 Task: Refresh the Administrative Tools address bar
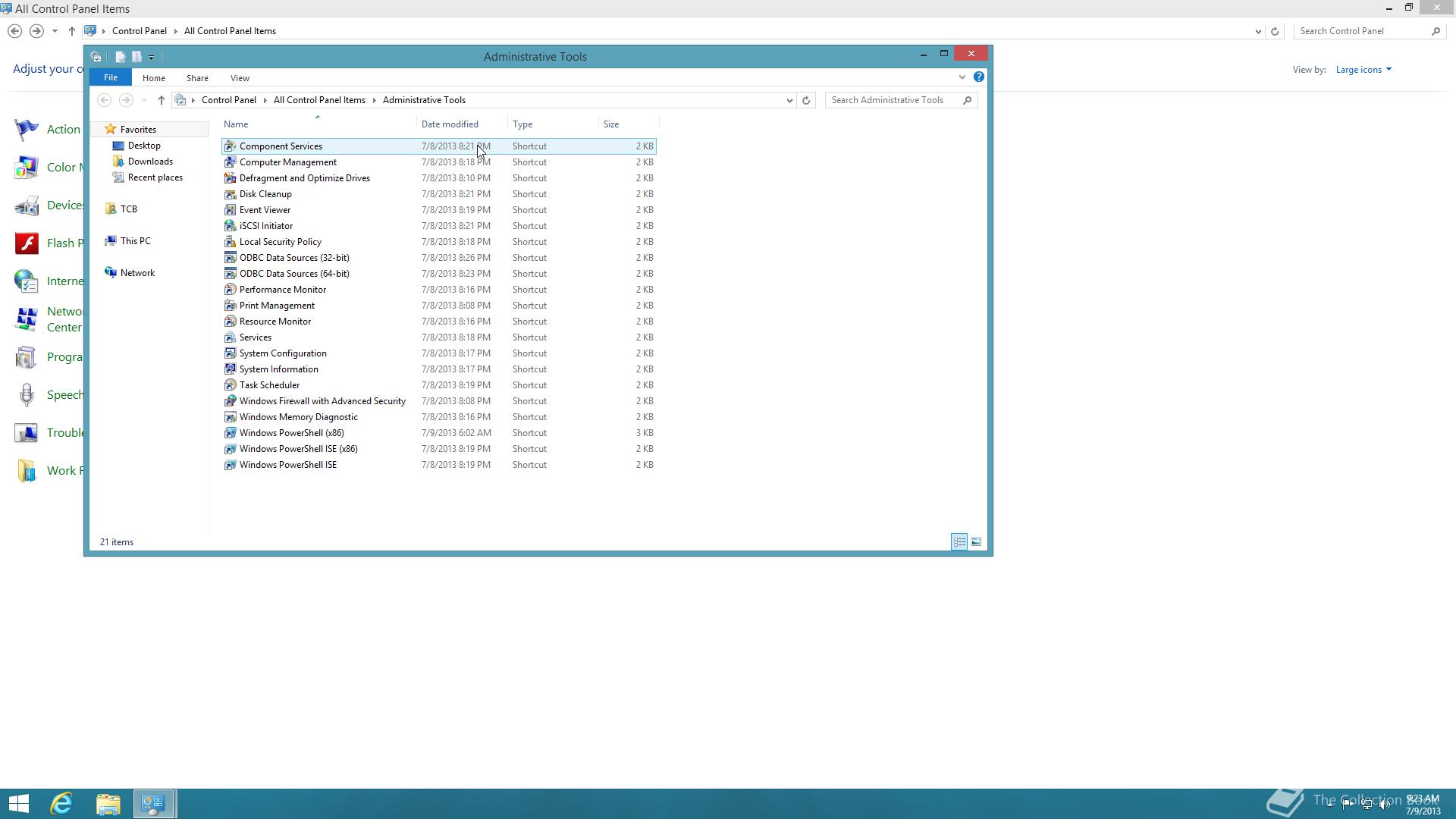click(806, 100)
